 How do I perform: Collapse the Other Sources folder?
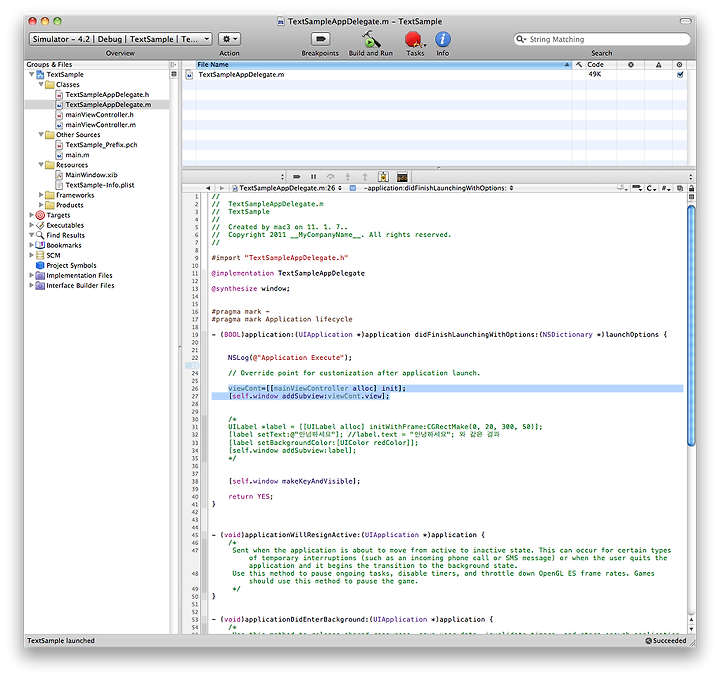tap(41, 135)
